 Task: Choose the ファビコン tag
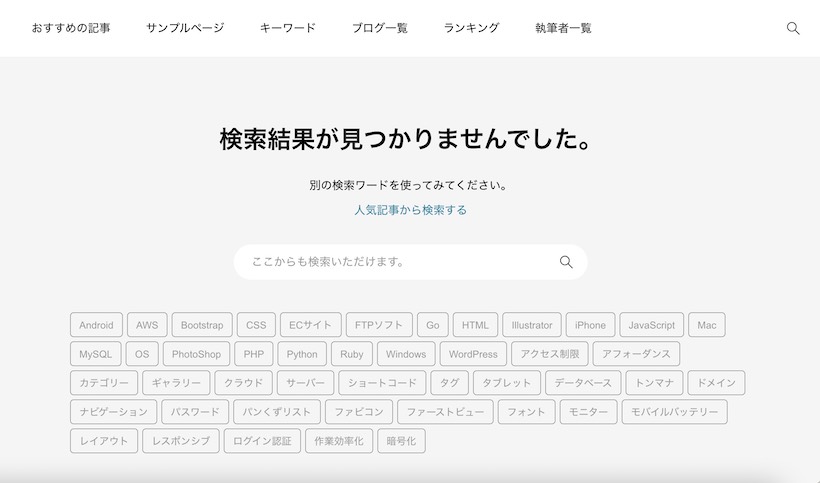[359, 412]
